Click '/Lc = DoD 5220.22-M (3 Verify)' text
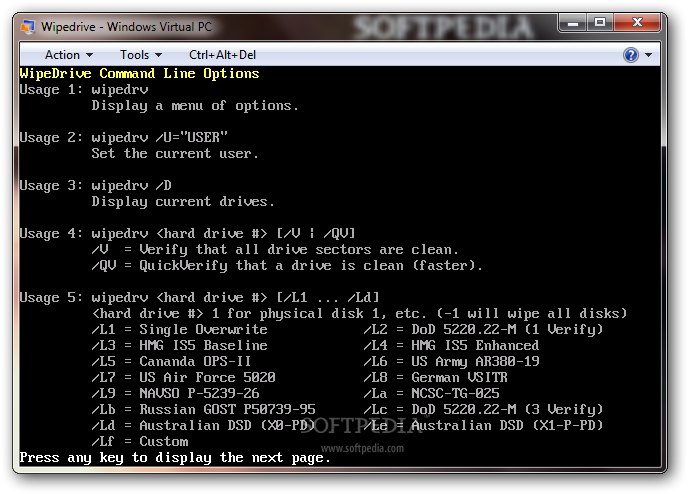The image size is (688, 494). click(x=483, y=409)
